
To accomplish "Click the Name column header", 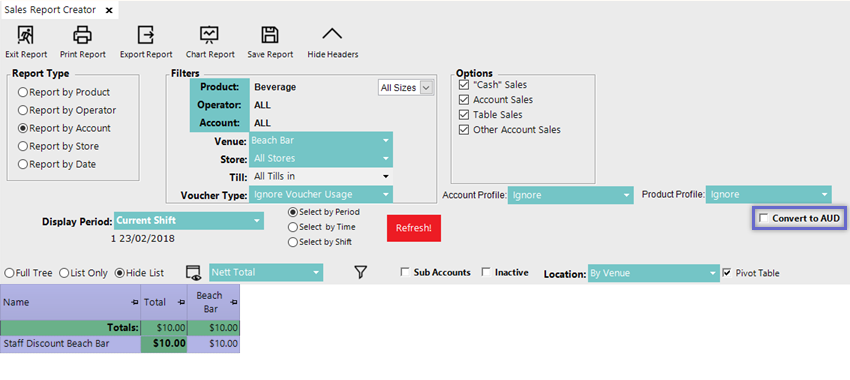I will tap(70, 302).
